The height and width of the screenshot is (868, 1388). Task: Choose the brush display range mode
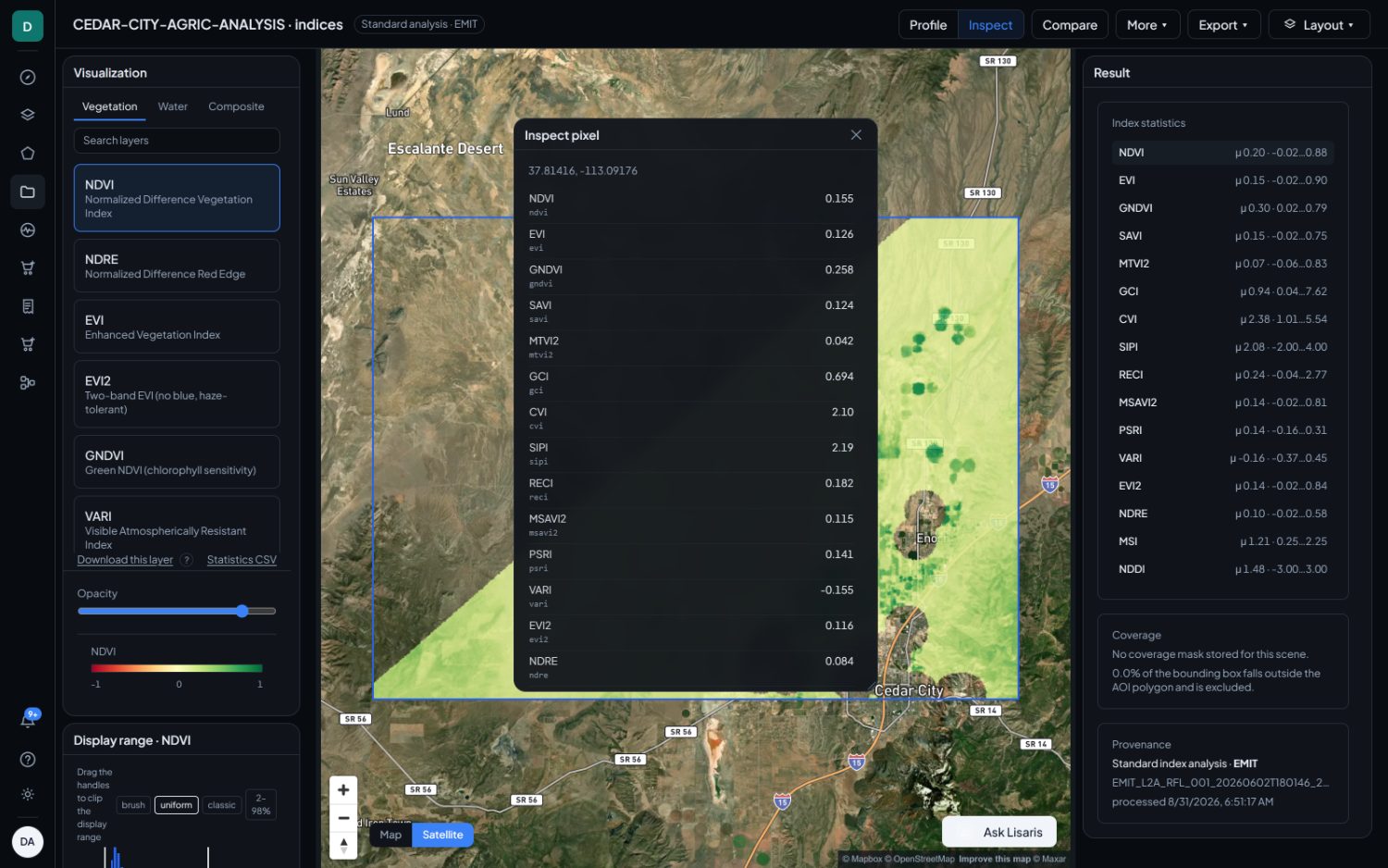point(133,805)
